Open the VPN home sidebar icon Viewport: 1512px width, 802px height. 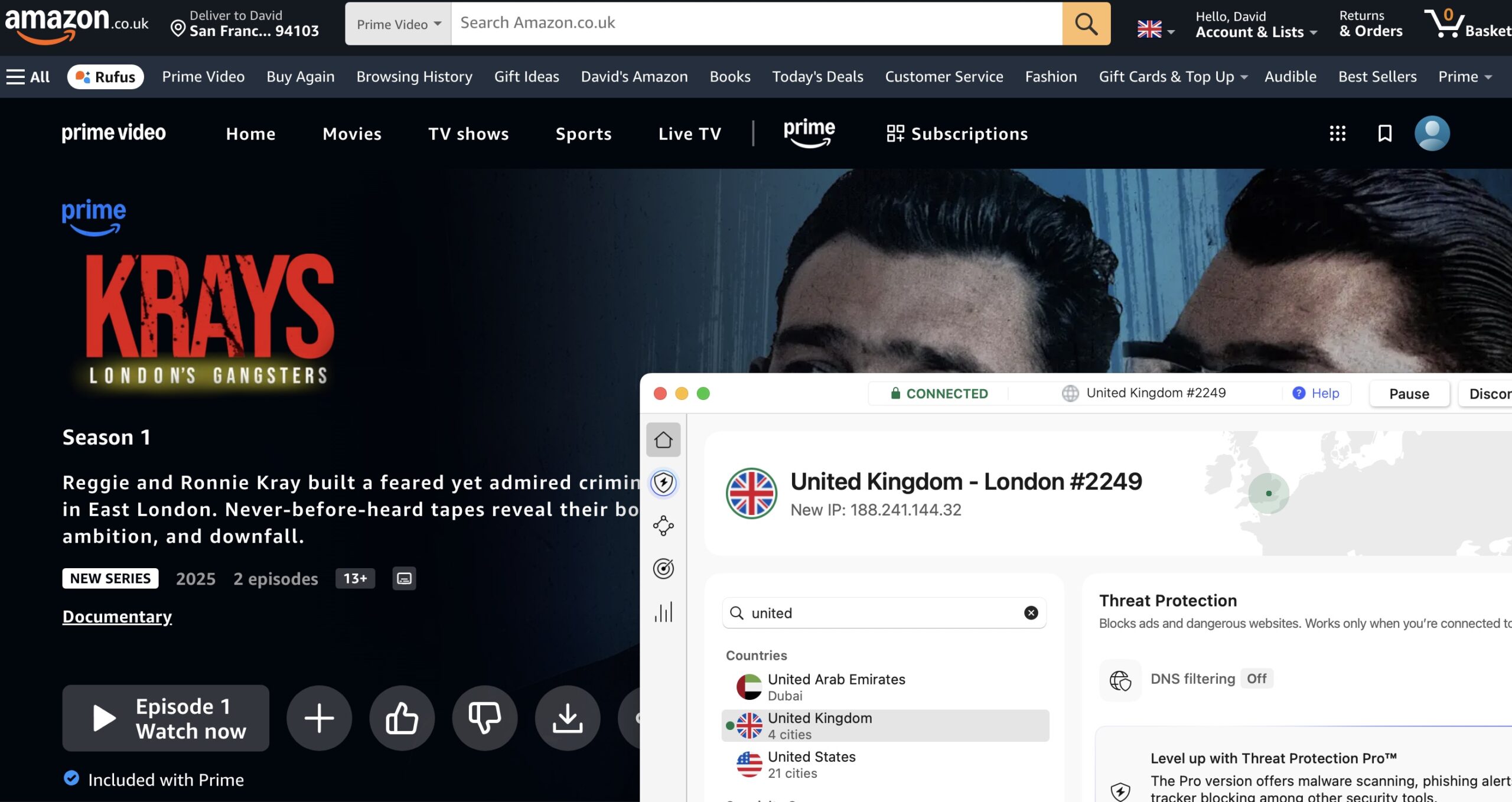coord(663,440)
